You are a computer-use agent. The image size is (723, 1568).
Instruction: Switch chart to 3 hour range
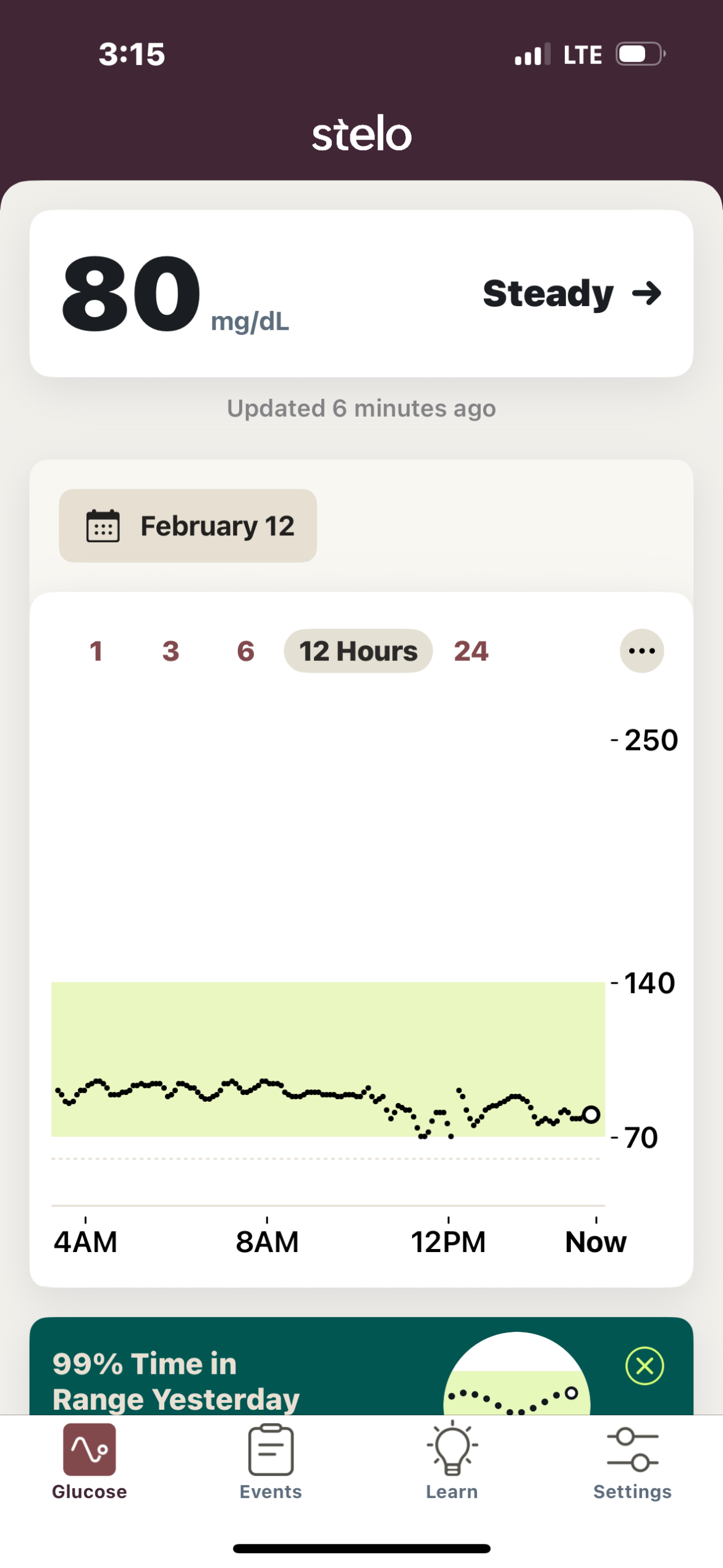[171, 651]
